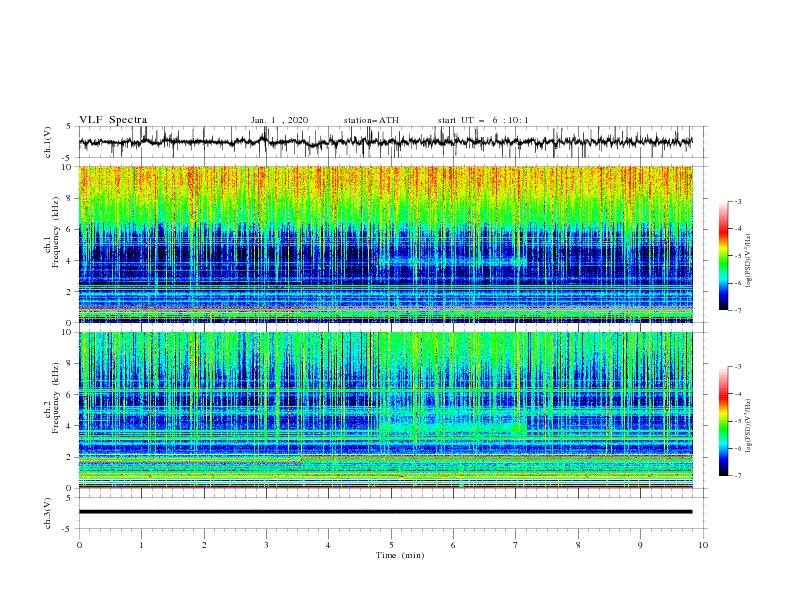
Task: Click the time axis tick label "6"
Action: click(x=453, y=545)
